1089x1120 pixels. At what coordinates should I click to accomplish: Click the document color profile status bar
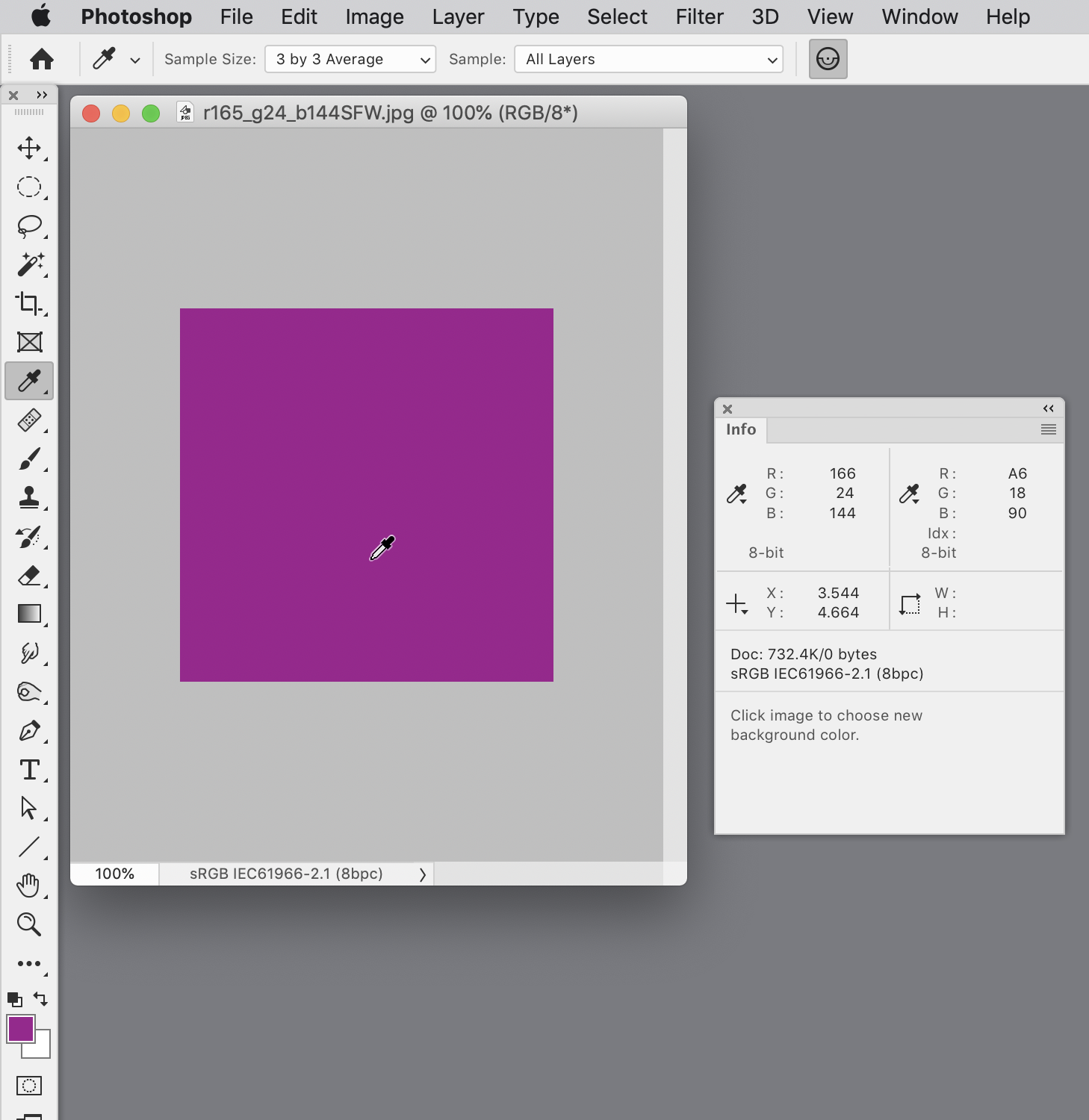point(286,874)
